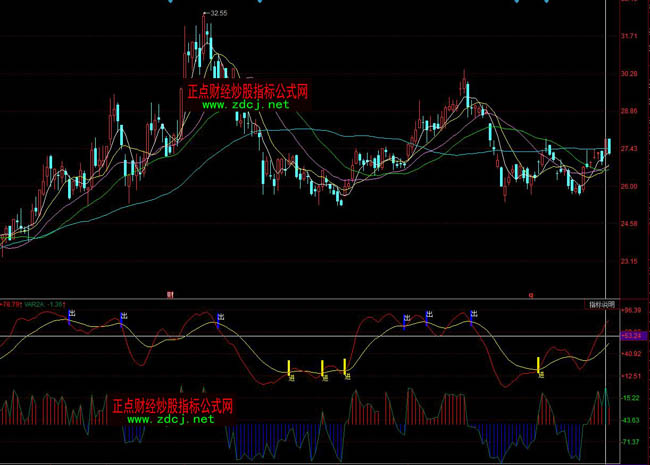
Task: Click the -71.37 indicator axis label
Action: pyautogui.click(x=630, y=441)
